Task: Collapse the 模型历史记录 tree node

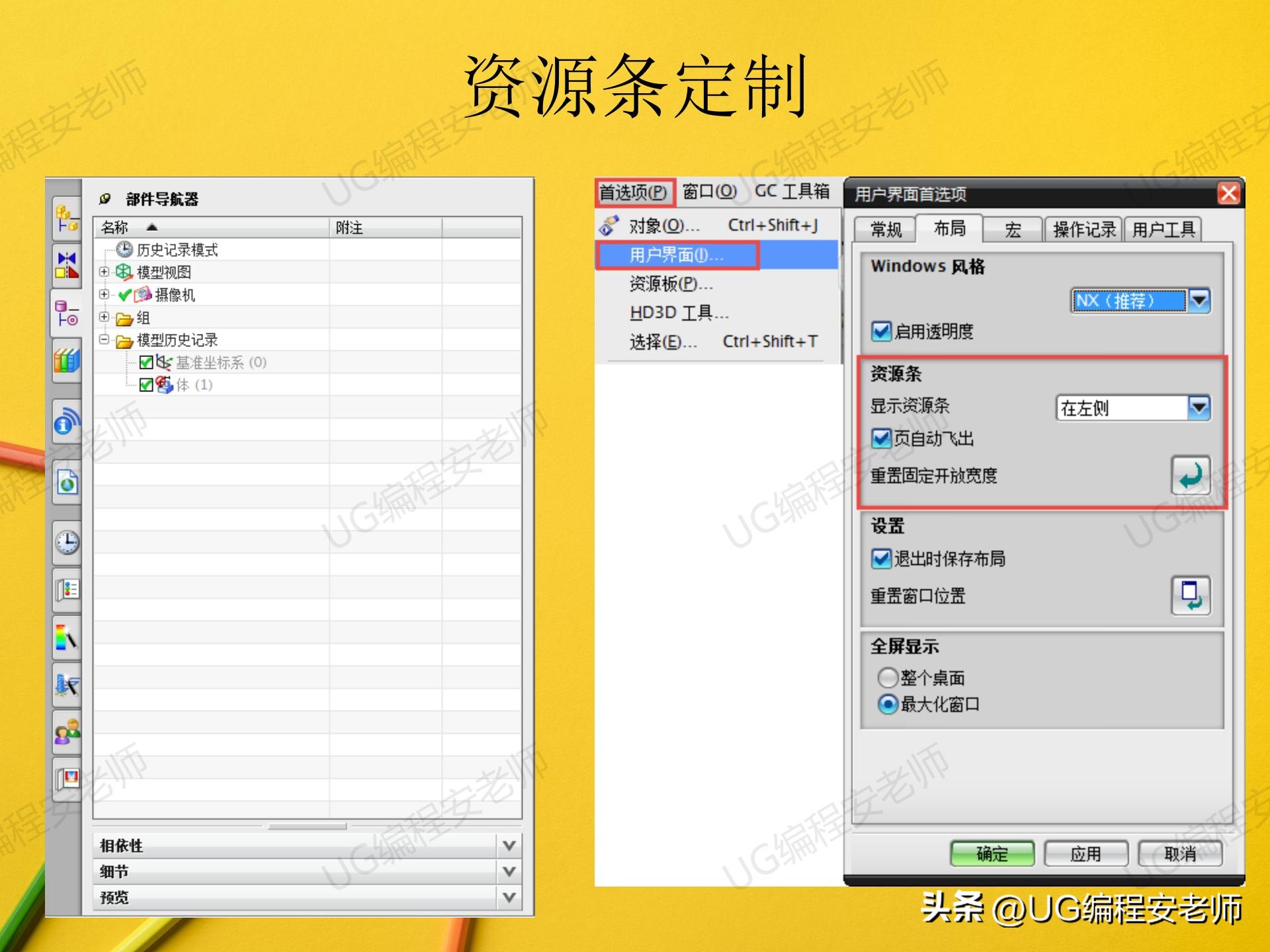Action: coord(103,340)
